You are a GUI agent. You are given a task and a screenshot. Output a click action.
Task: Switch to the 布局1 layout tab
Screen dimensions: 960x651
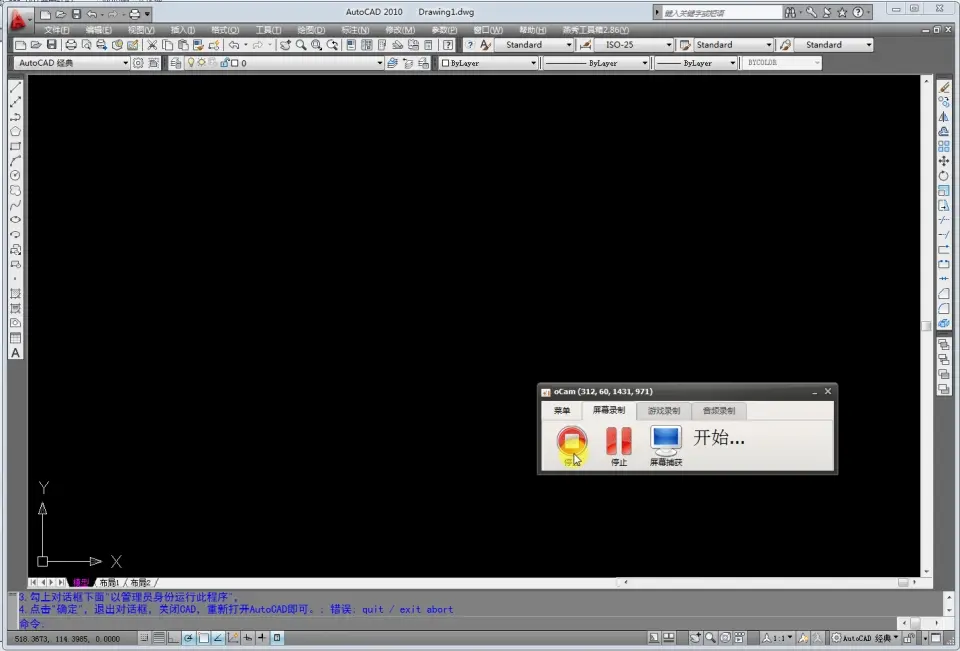coord(109,582)
